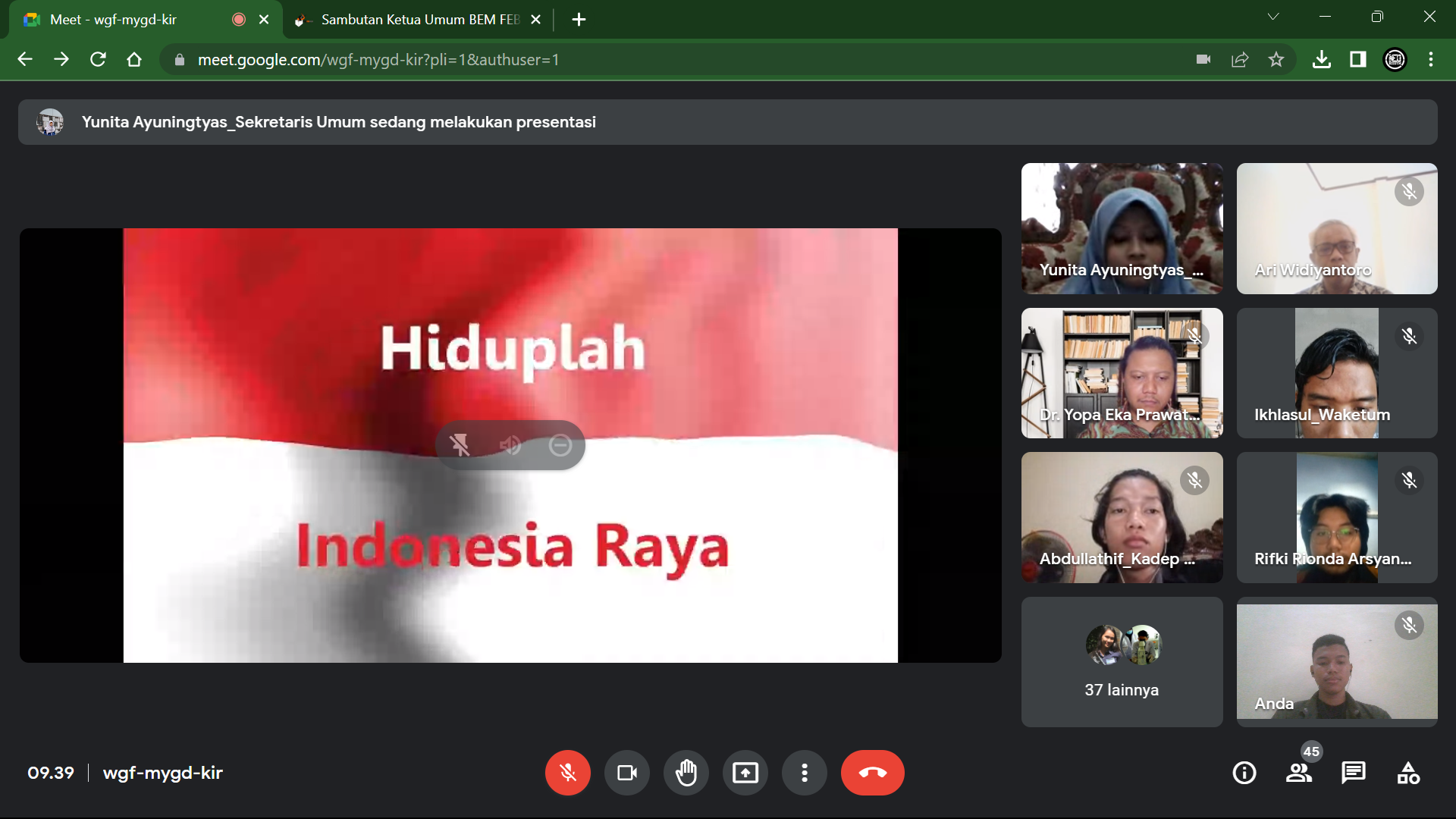Toggle the microphone mute button
The width and height of the screenshot is (1456, 819).
567,773
